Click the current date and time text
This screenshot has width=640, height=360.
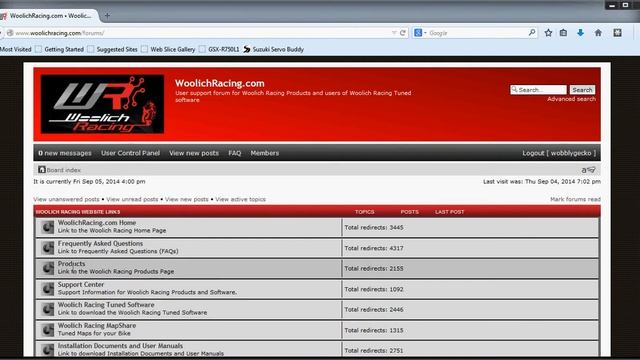pyautogui.click(x=89, y=182)
